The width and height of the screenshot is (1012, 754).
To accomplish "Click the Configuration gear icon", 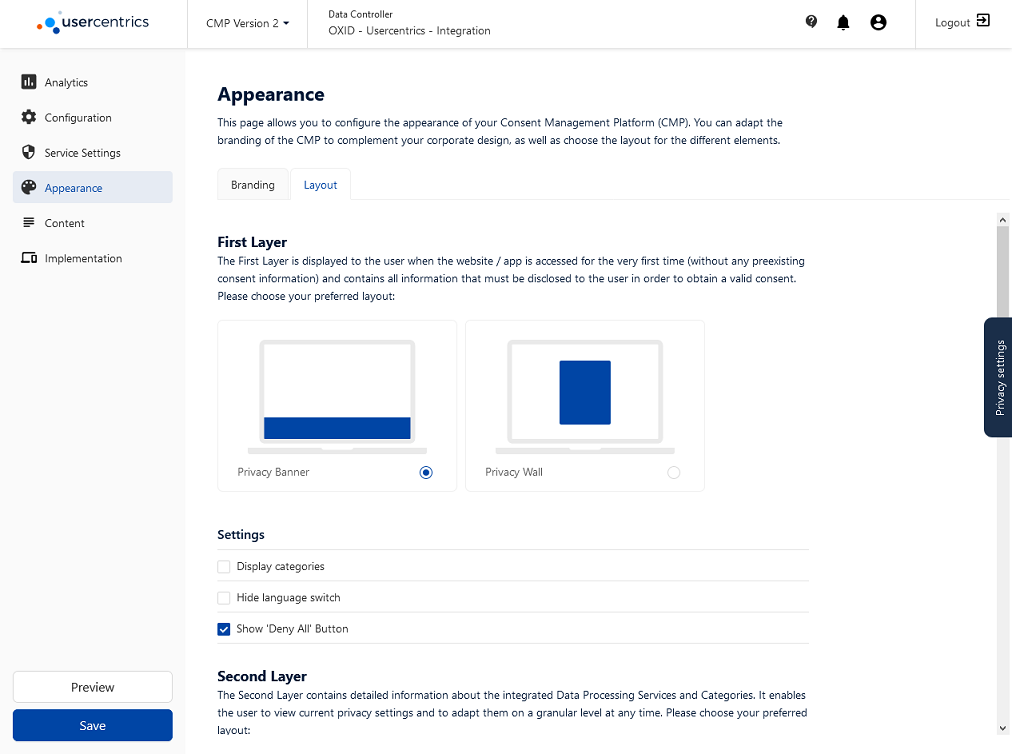I will (29, 117).
